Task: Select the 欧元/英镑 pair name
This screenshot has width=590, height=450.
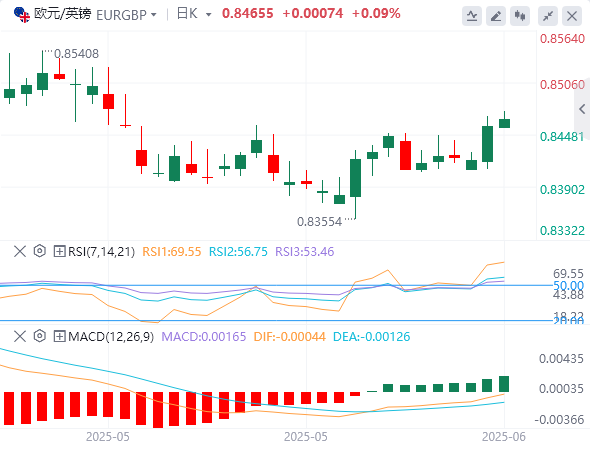Action: [x=62, y=14]
